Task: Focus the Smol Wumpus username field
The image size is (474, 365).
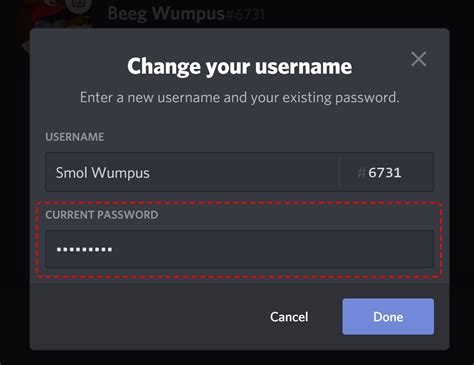Action: tap(192, 172)
